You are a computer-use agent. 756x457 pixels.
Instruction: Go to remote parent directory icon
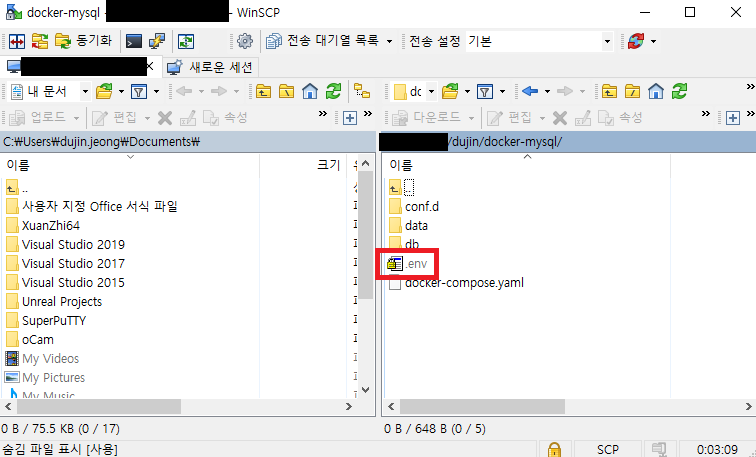tap(609, 91)
